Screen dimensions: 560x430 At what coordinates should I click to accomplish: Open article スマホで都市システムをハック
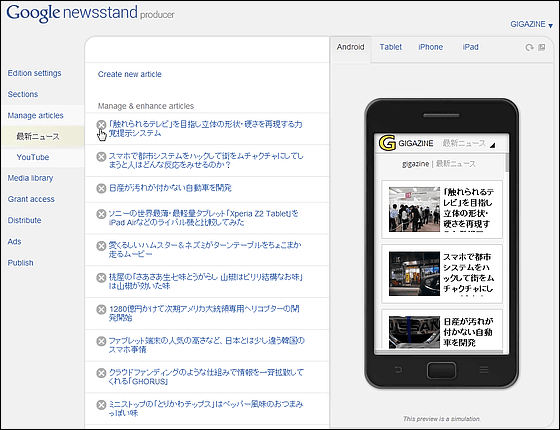pos(206,160)
